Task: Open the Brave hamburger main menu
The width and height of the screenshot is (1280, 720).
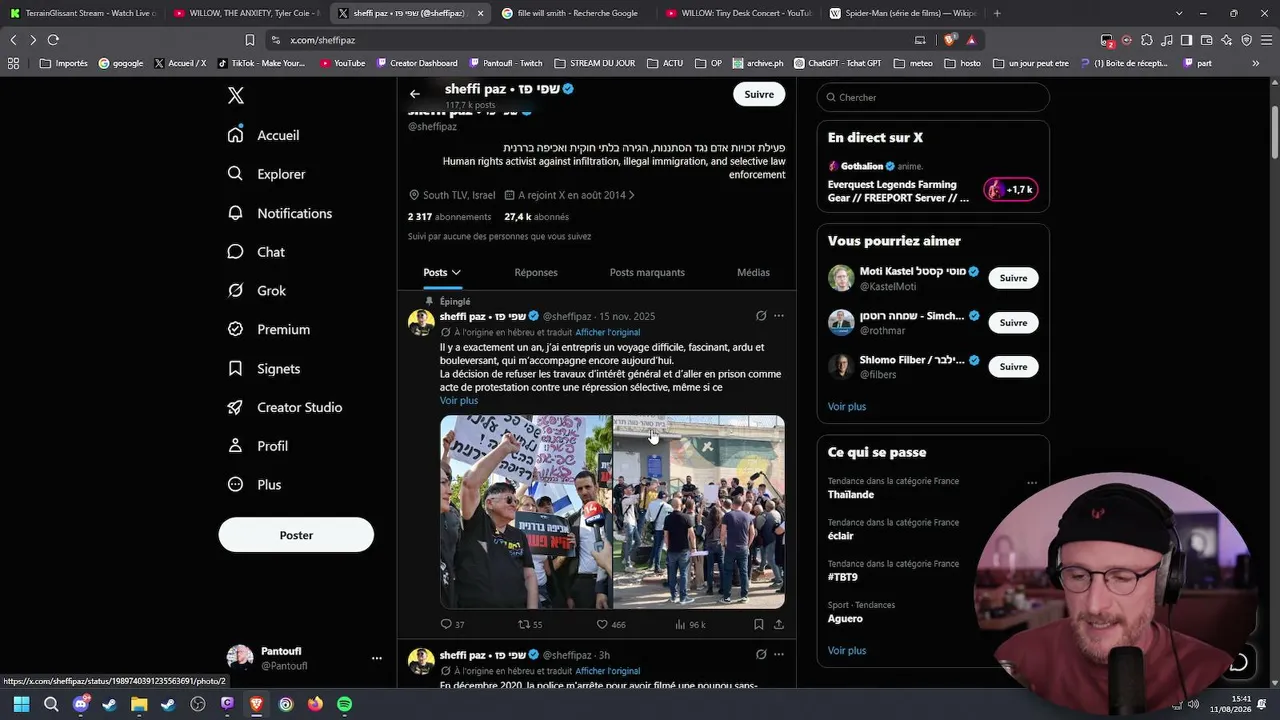Action: coord(1266,40)
